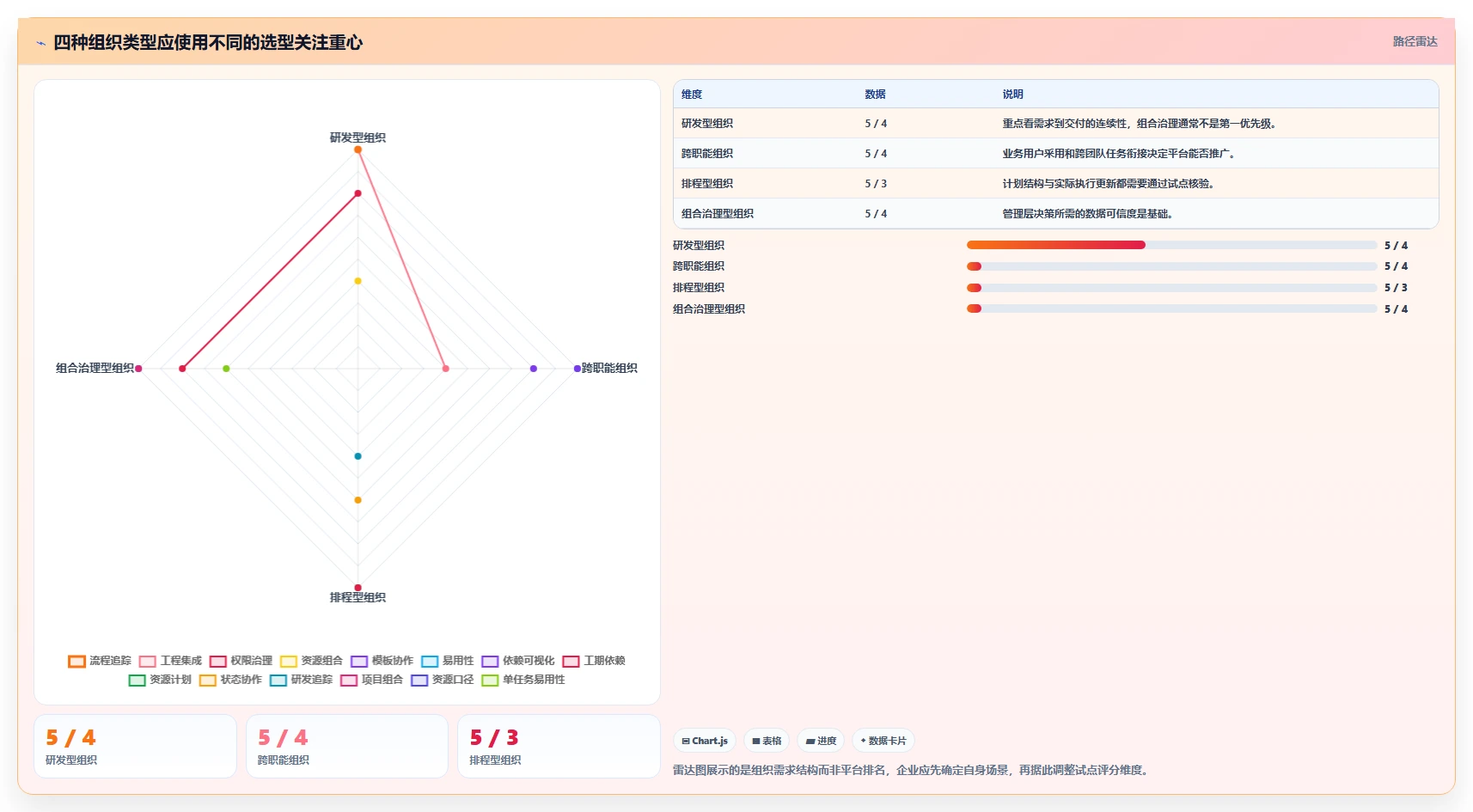Screen dimensions: 1473x812
Task: Click the green data point on radar chart
Action: tap(227, 369)
